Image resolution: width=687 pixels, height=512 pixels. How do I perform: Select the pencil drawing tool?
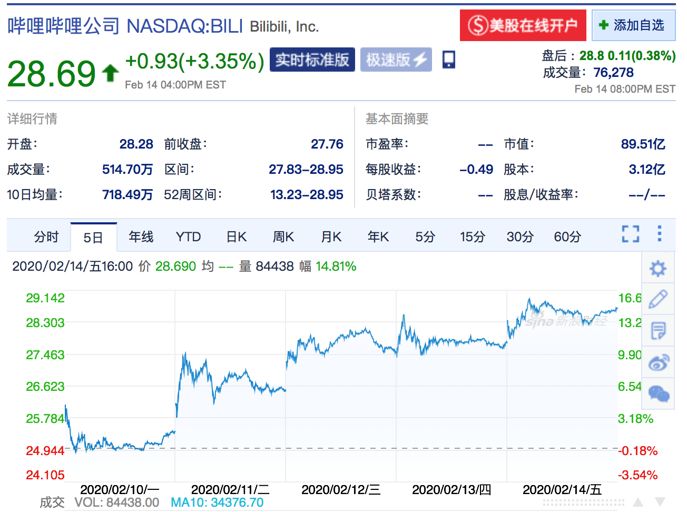pos(658,299)
